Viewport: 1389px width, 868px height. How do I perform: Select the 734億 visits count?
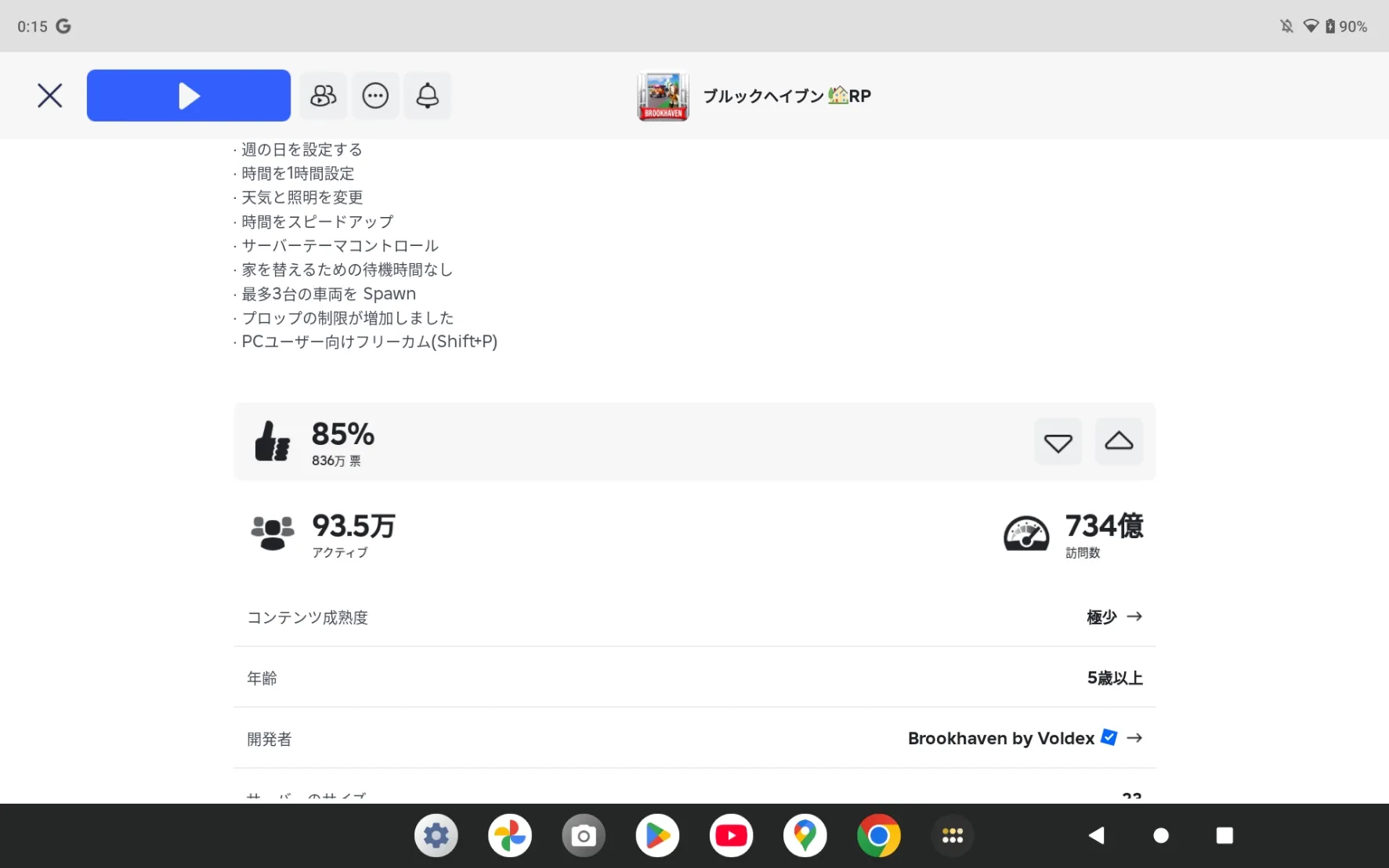1105,526
